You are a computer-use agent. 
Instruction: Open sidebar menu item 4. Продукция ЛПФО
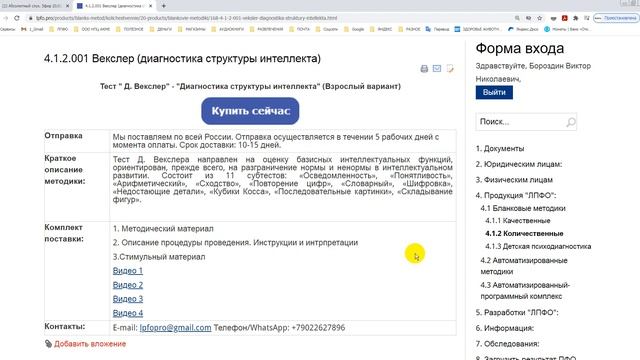516,196
